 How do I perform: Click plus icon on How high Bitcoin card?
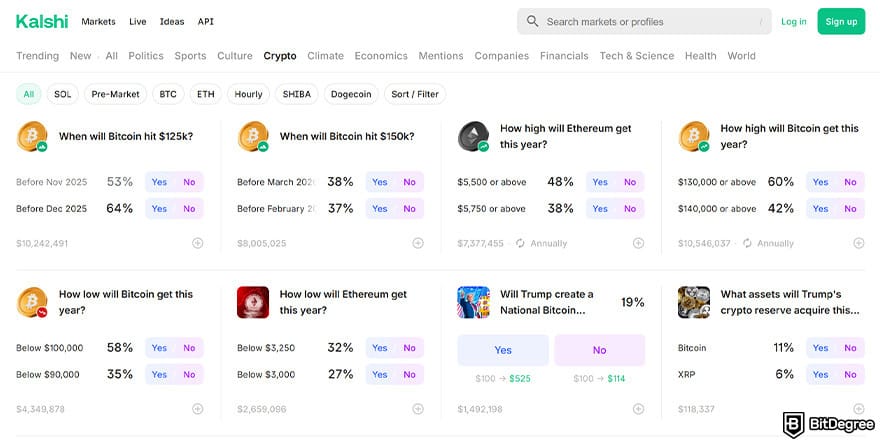point(859,243)
